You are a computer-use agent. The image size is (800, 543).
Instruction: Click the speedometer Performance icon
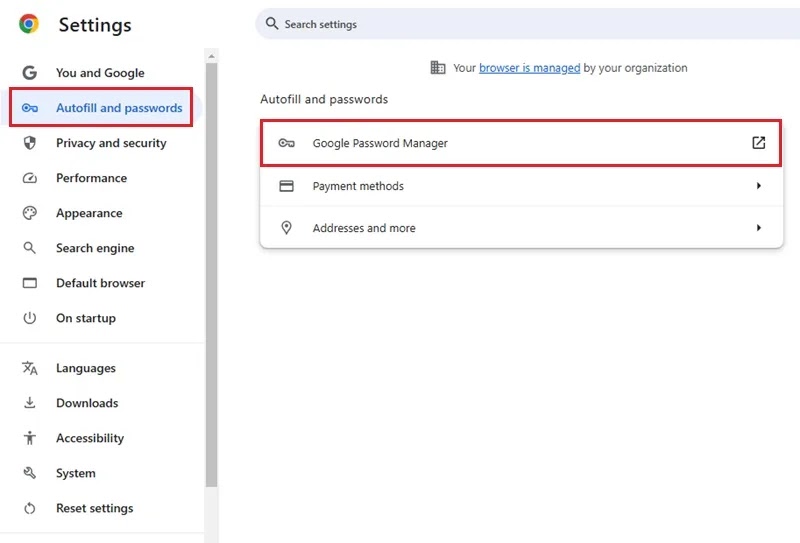30,178
